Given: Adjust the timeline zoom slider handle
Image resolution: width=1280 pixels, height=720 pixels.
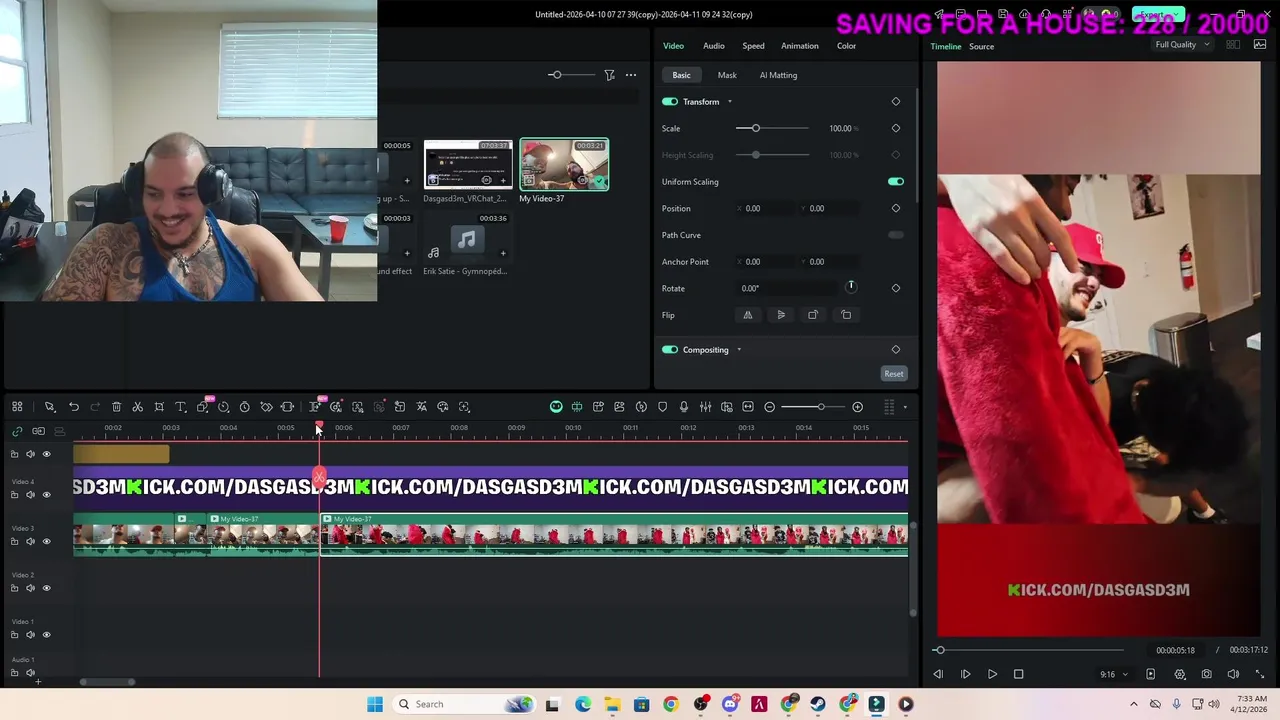Looking at the screenshot, I should pos(820,407).
